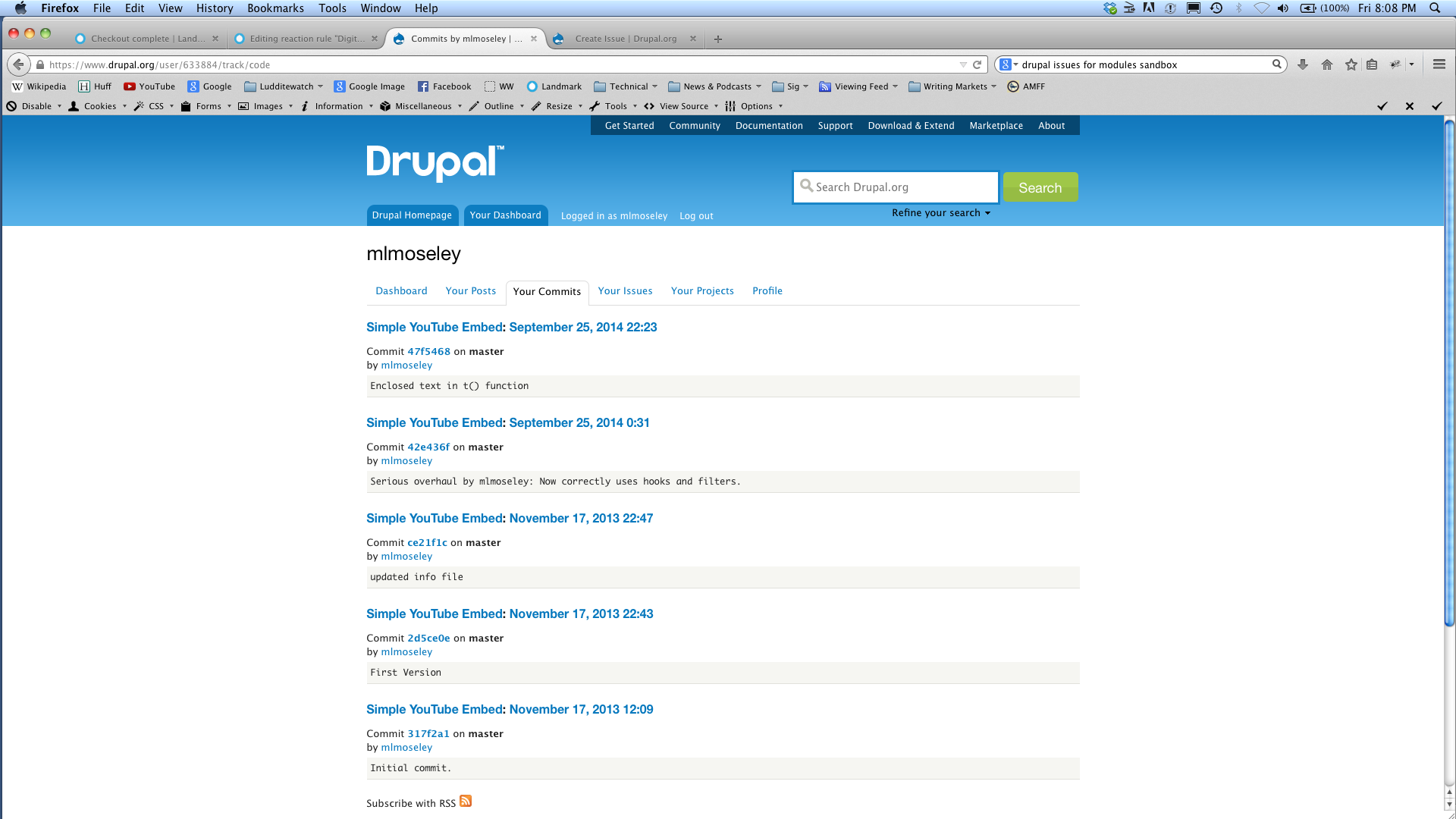
Task: Switch to Your Issues tab
Action: 625,291
